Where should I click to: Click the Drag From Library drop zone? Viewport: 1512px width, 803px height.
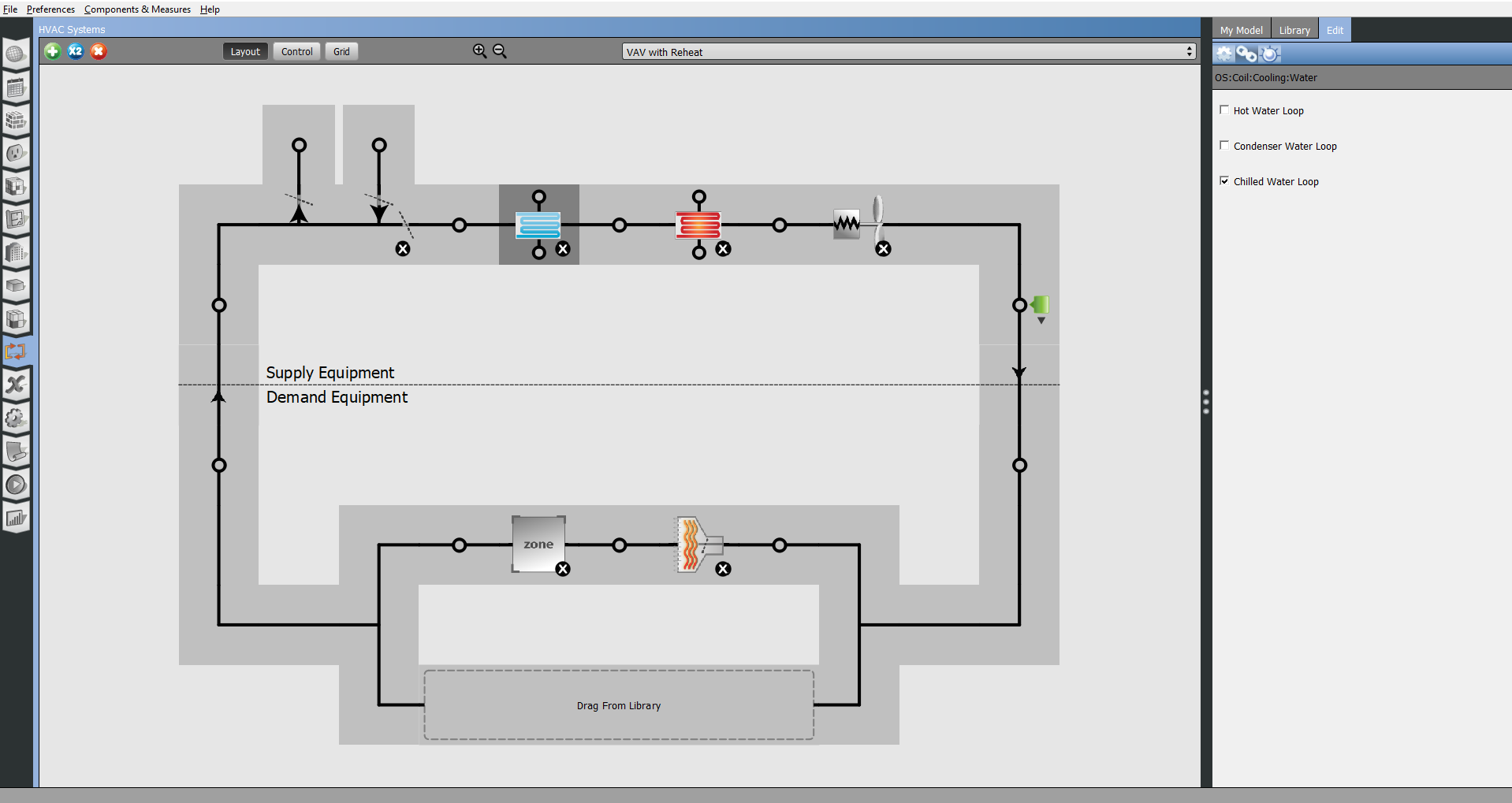(x=619, y=705)
